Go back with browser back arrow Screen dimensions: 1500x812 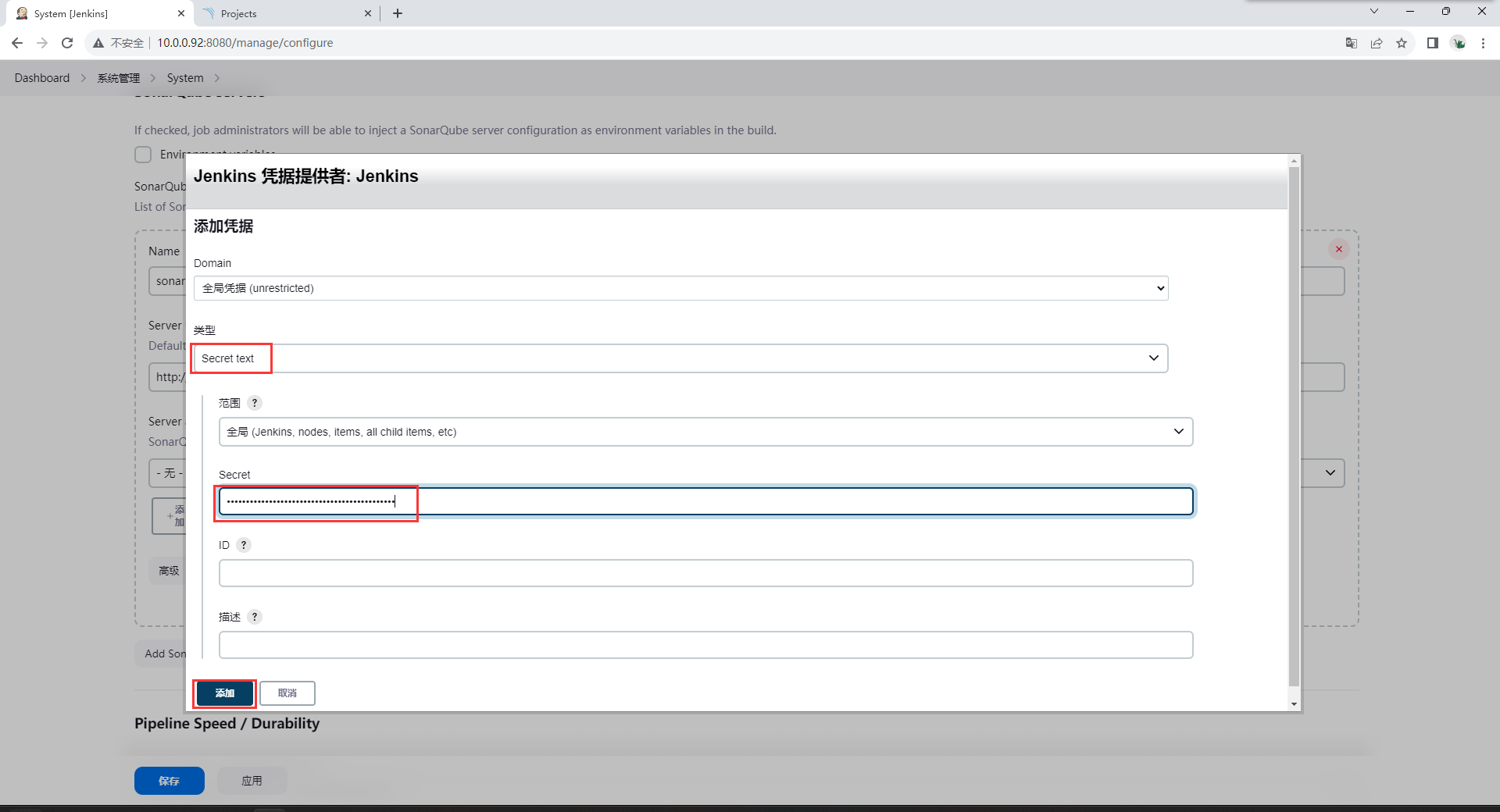[17, 43]
